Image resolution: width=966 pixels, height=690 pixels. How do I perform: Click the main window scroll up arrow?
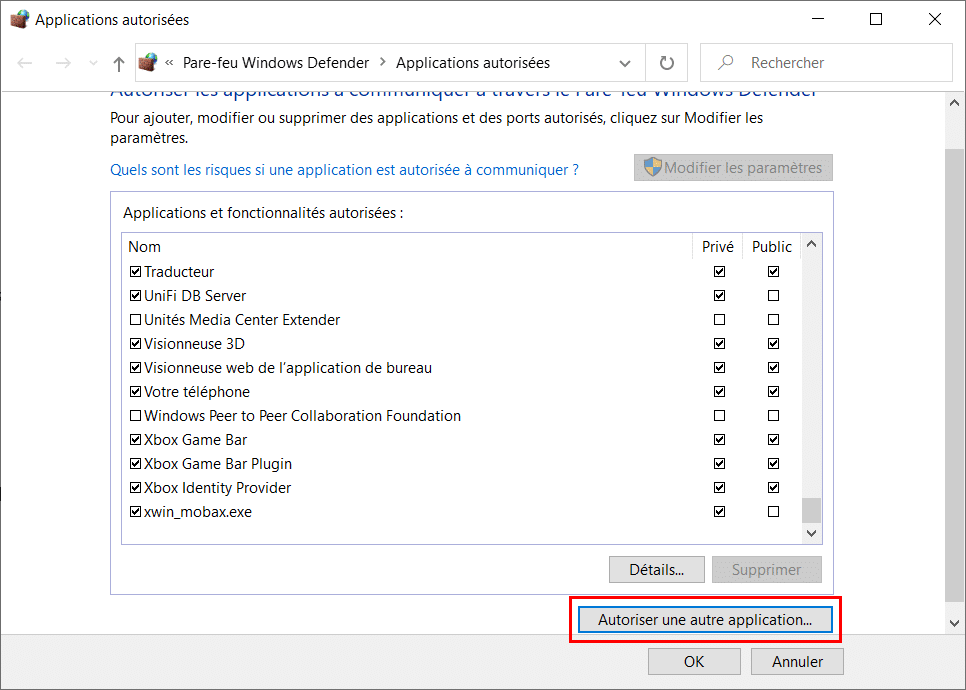[955, 103]
